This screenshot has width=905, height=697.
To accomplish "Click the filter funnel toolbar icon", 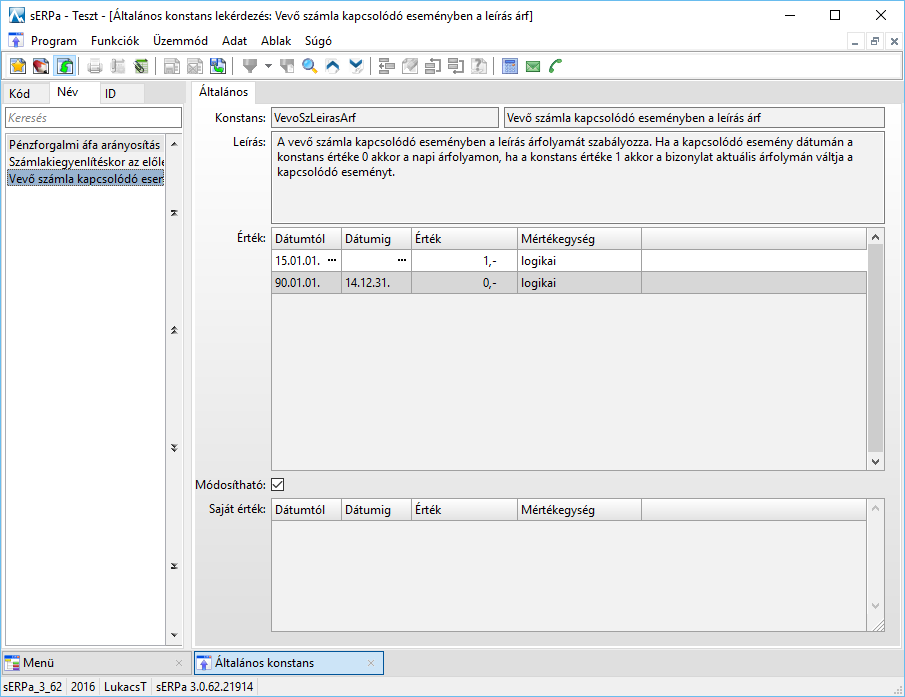I will (x=250, y=67).
